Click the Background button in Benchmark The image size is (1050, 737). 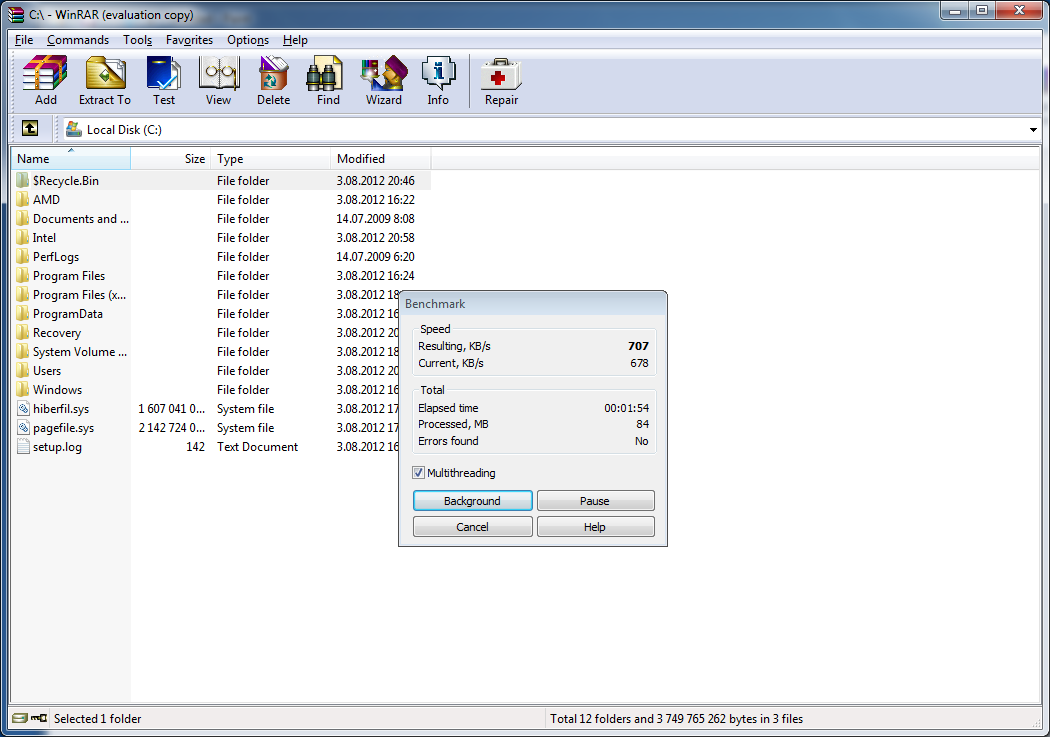(x=473, y=501)
